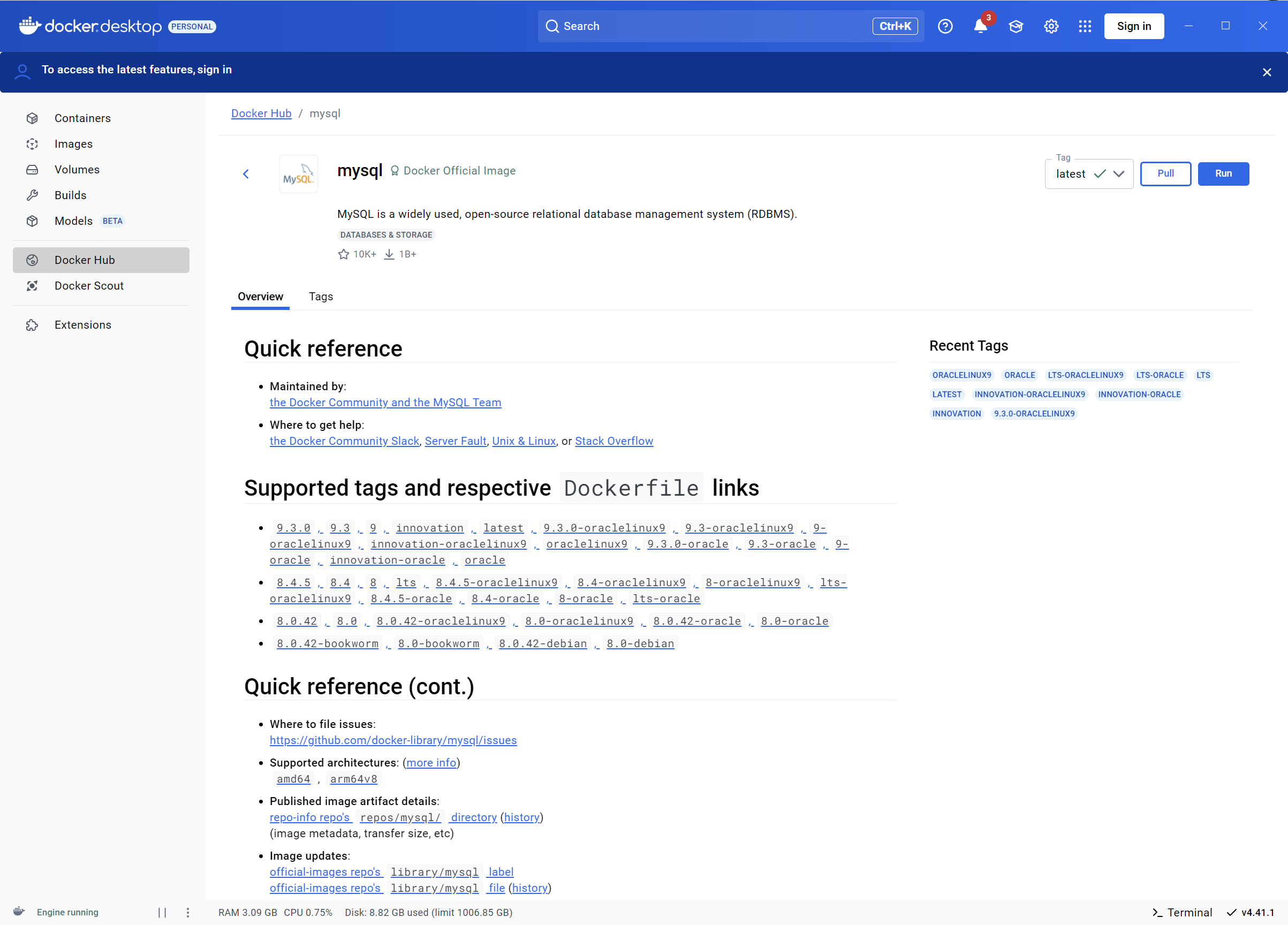Select the Overview tab
Viewport: 1288px width, 925px height.
pyautogui.click(x=260, y=297)
